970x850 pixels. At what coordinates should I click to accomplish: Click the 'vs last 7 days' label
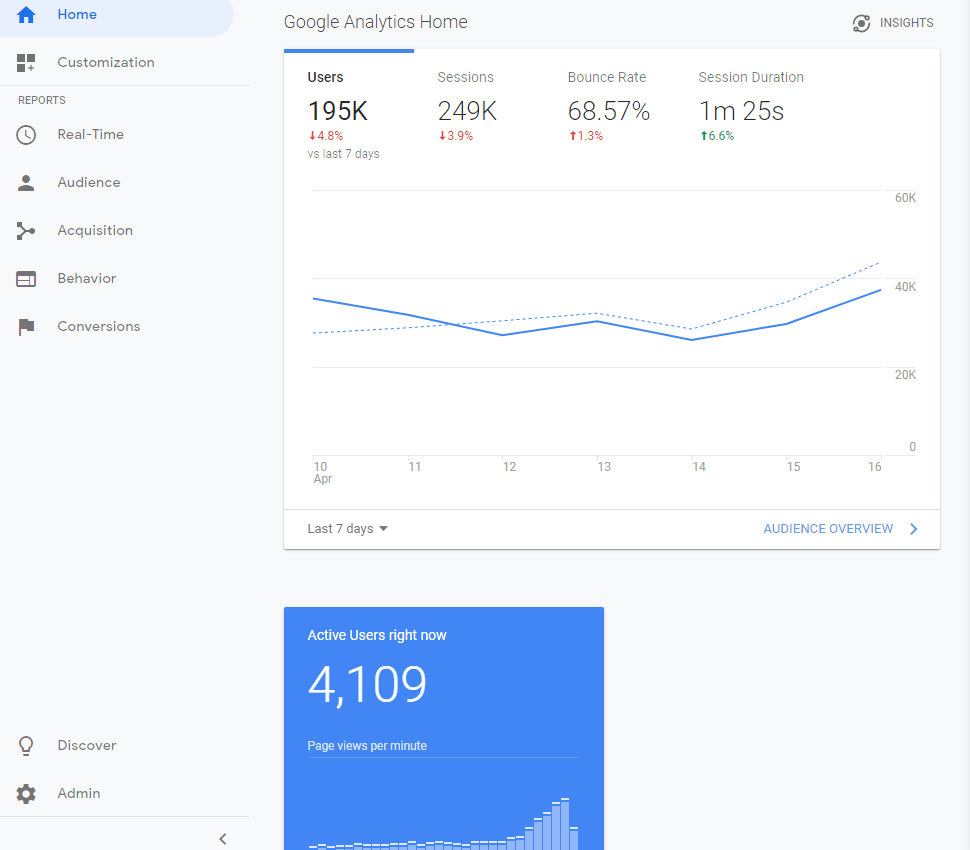(x=343, y=154)
